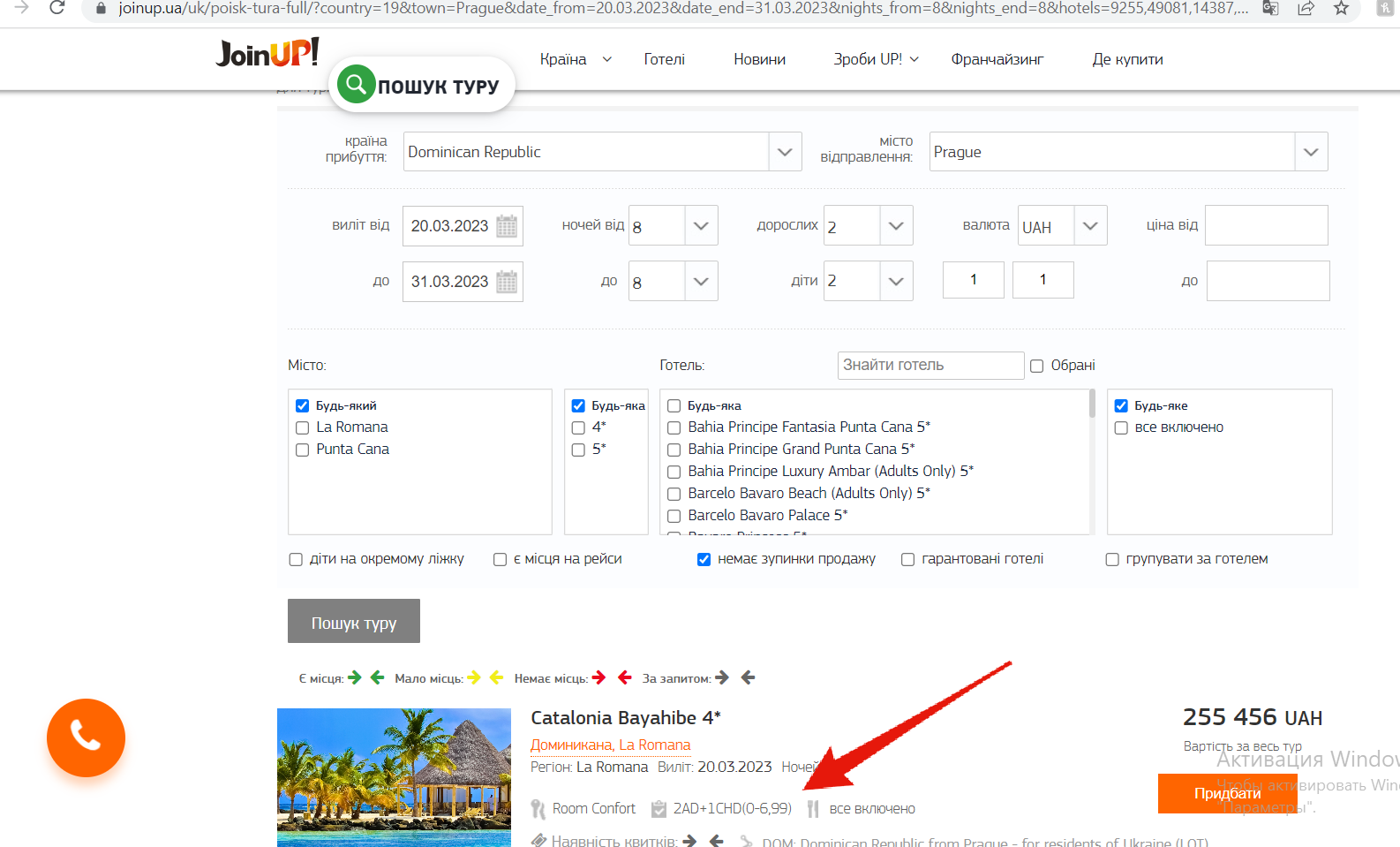Tick Barcelo Bavaro Palace 5* checkbox
1400x847 pixels.
pyautogui.click(x=674, y=516)
